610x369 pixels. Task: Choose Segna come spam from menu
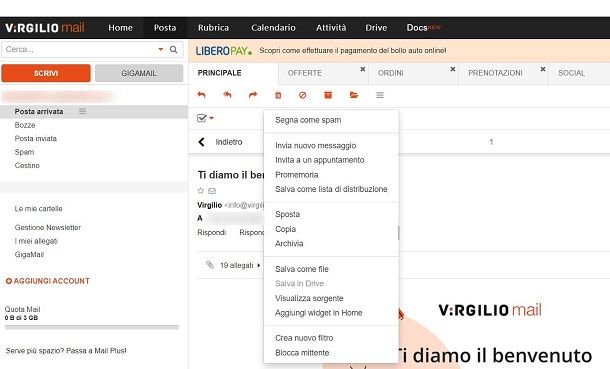(x=308, y=120)
